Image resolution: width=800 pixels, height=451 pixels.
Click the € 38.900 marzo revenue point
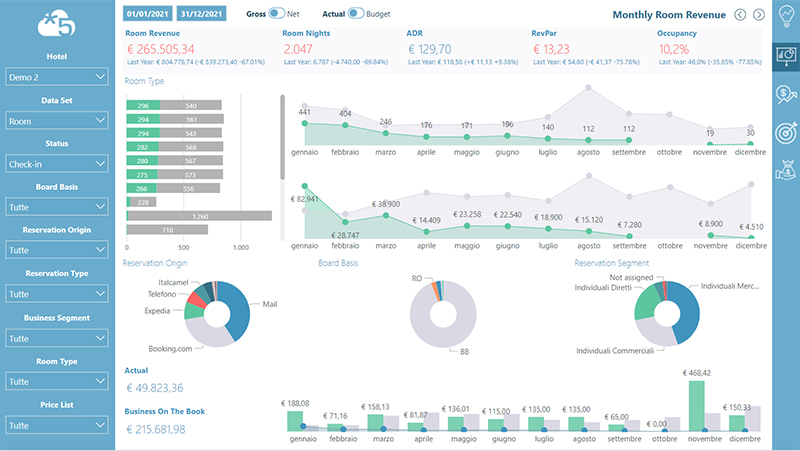386,215
